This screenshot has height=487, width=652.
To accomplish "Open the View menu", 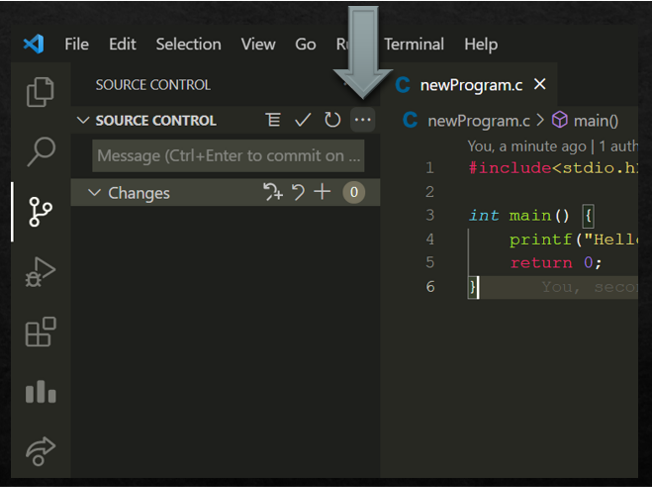I will (x=258, y=44).
